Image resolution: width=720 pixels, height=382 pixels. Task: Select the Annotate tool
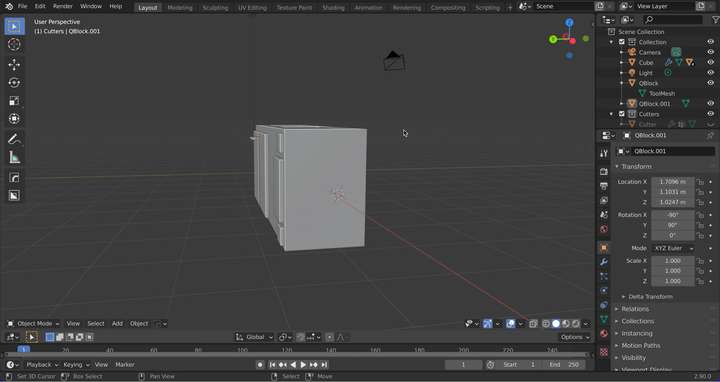(14, 139)
